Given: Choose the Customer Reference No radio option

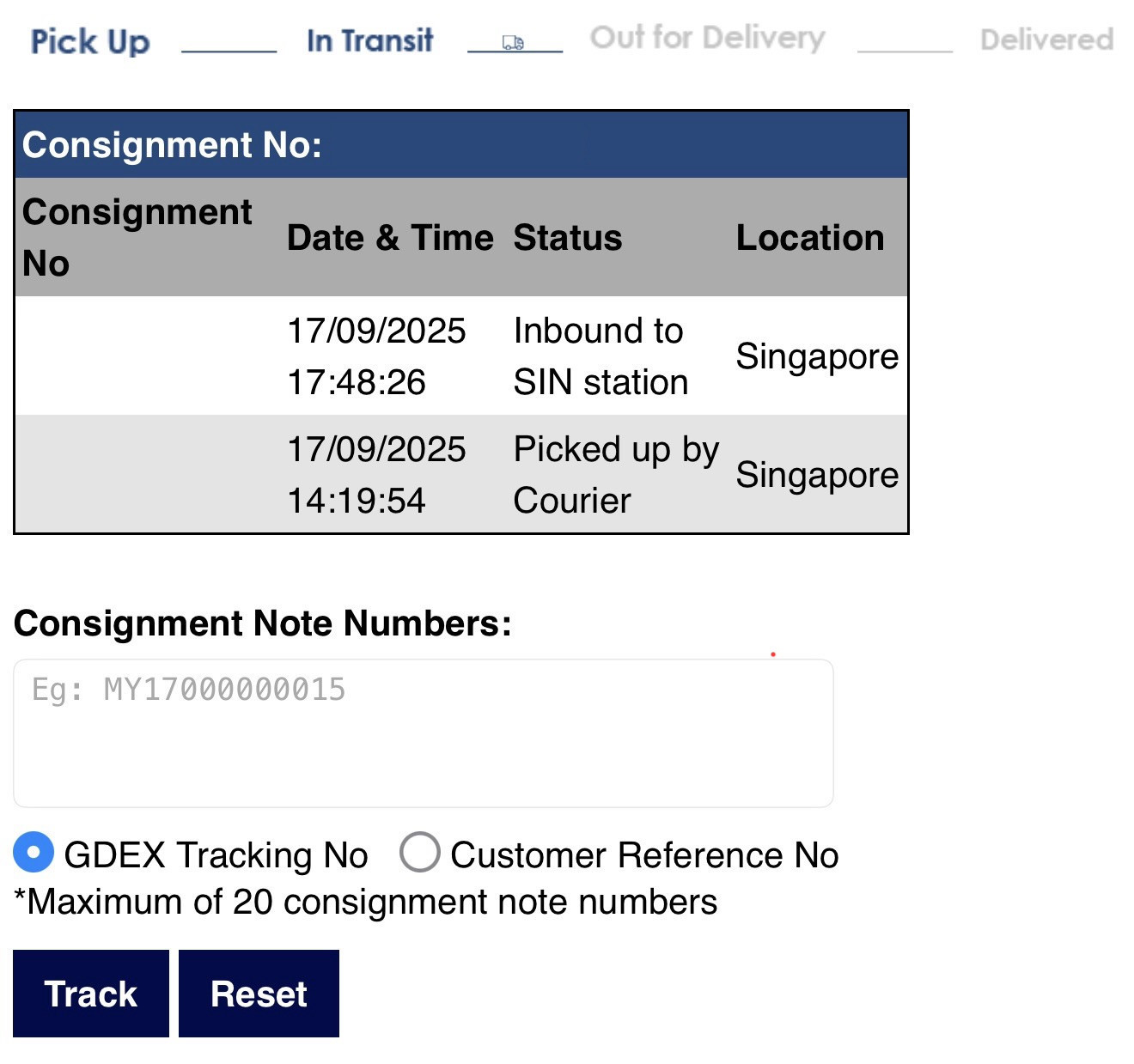Looking at the screenshot, I should (x=420, y=853).
